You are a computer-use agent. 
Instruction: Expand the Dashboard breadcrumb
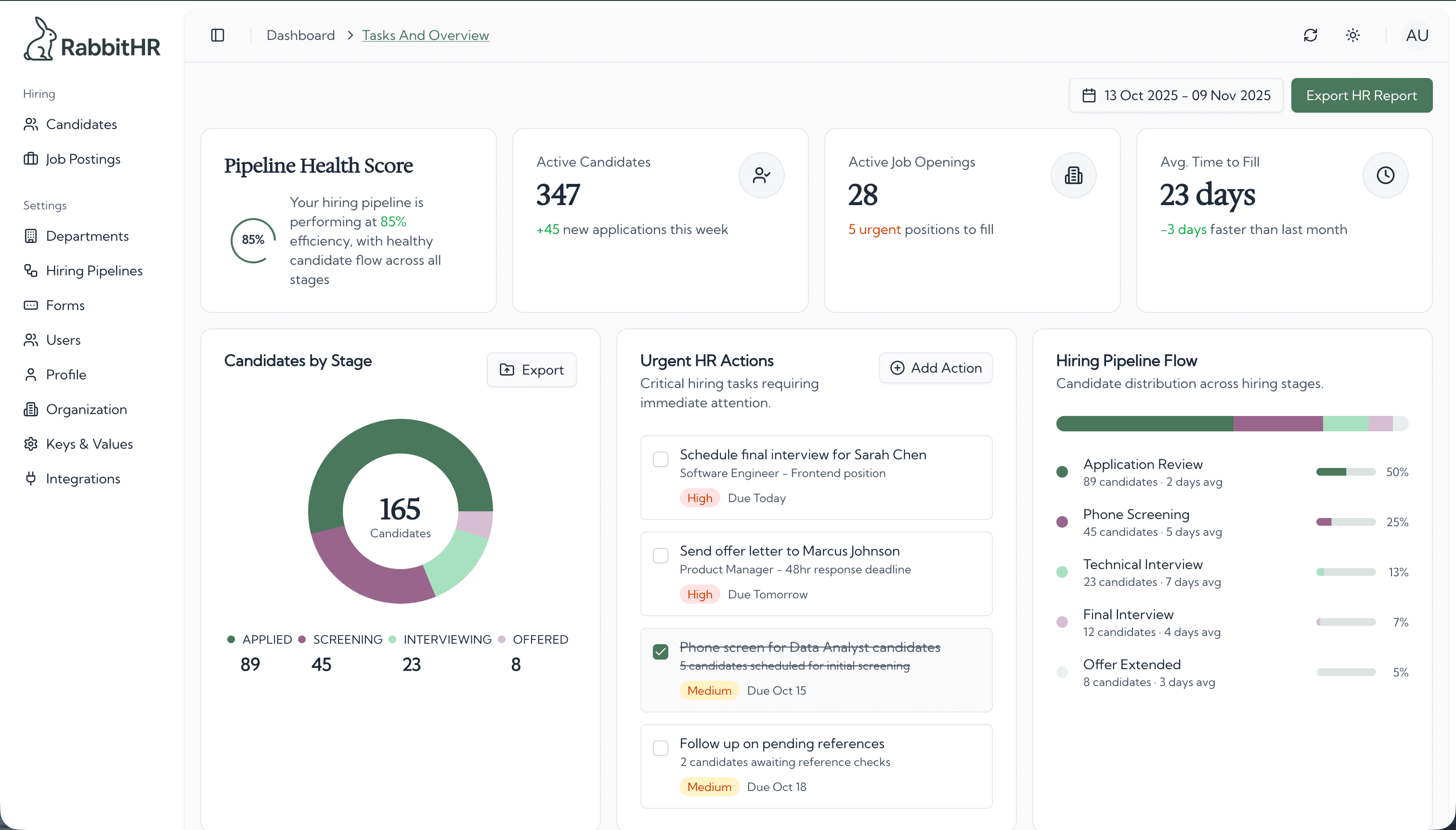tap(301, 35)
